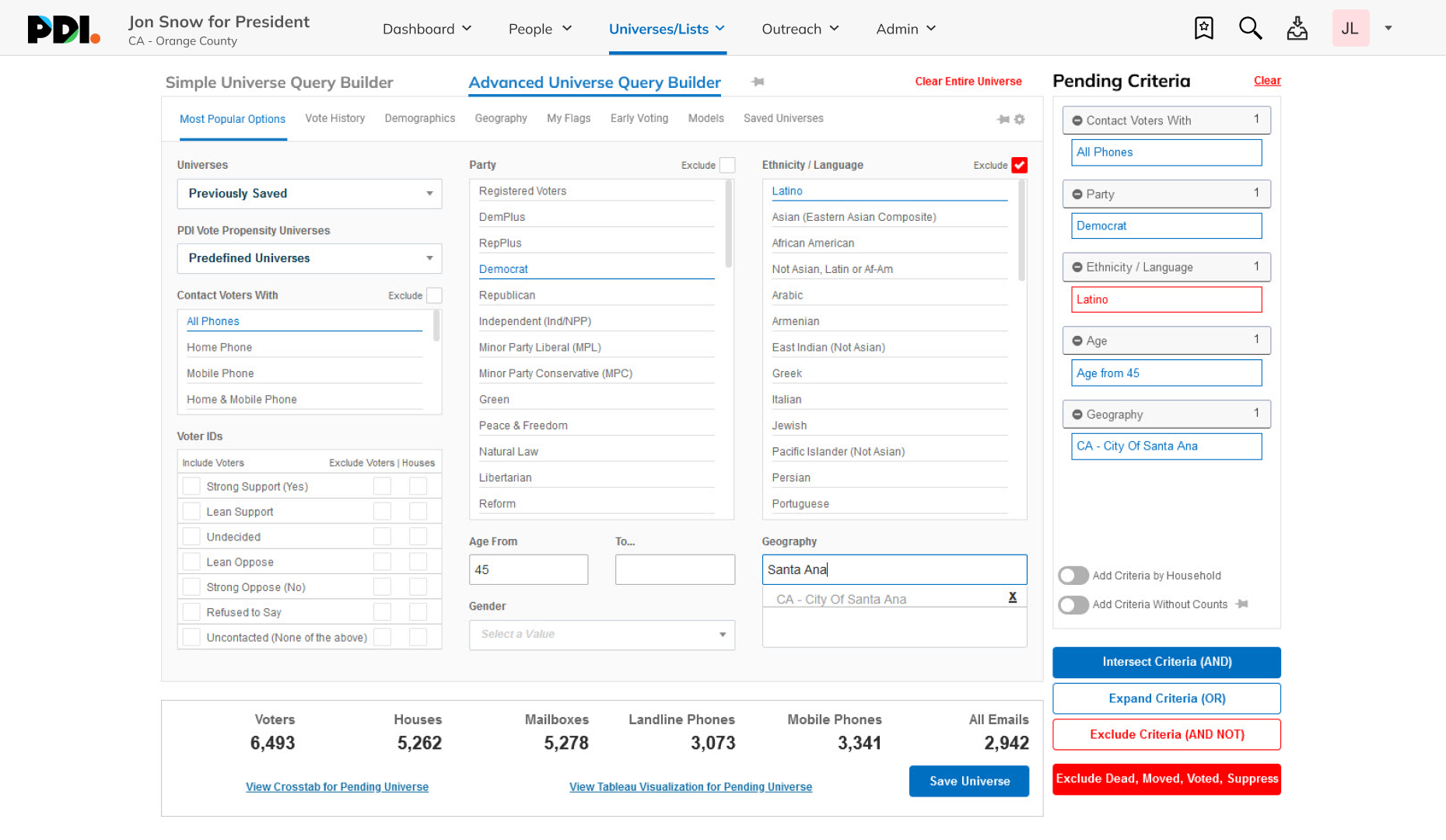The width and height of the screenshot is (1446, 840).
Task: Expand the People menu
Action: click(540, 29)
